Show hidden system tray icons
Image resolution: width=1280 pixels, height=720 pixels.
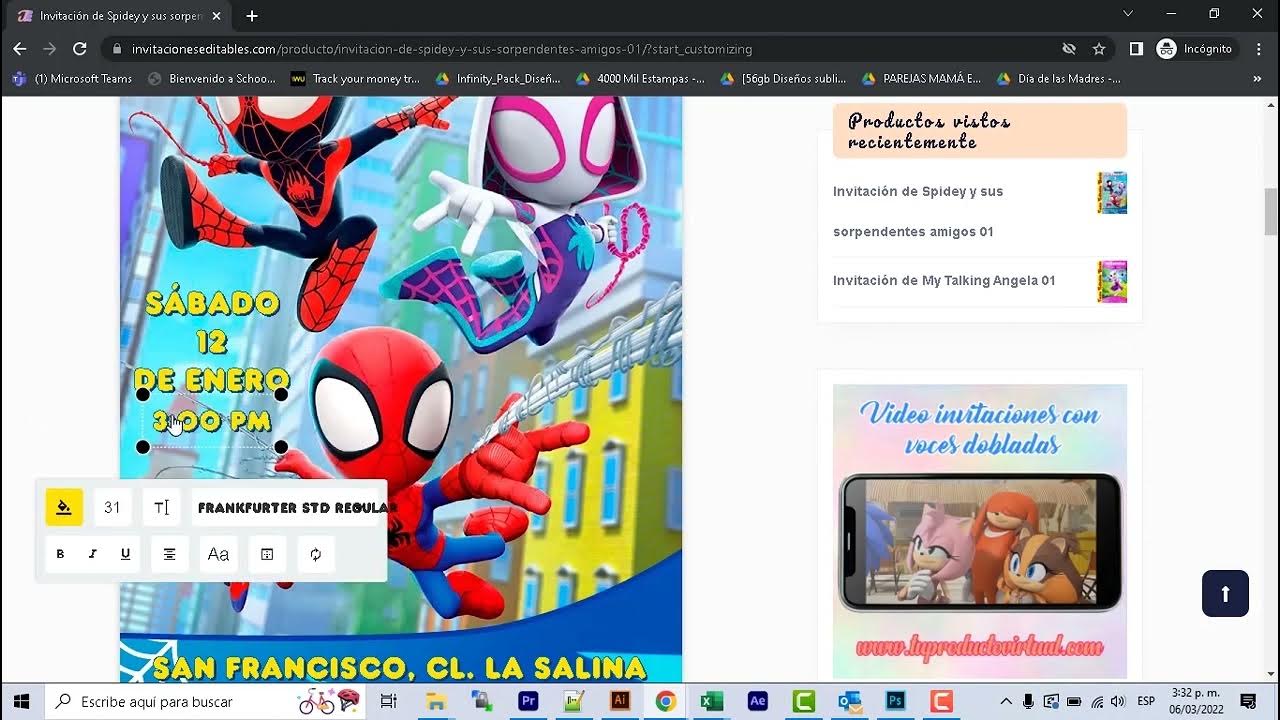tap(1006, 701)
